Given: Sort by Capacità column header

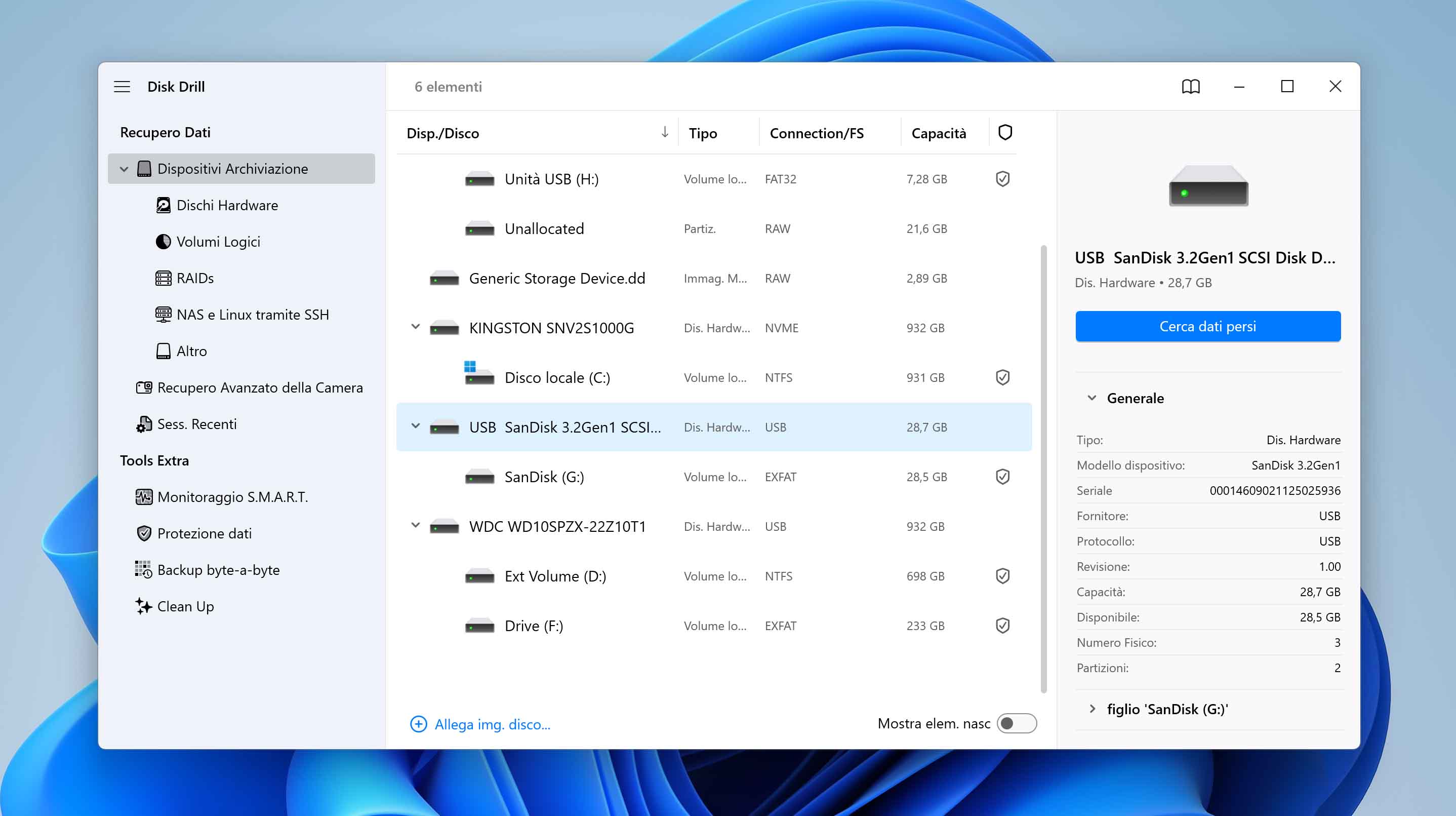Looking at the screenshot, I should [938, 133].
